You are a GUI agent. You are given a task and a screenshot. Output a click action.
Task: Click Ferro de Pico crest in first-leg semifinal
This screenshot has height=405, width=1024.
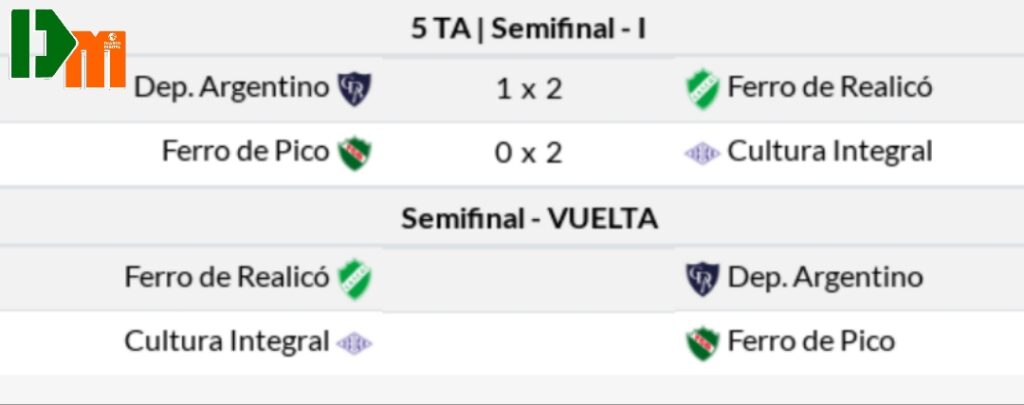pyautogui.click(x=354, y=152)
